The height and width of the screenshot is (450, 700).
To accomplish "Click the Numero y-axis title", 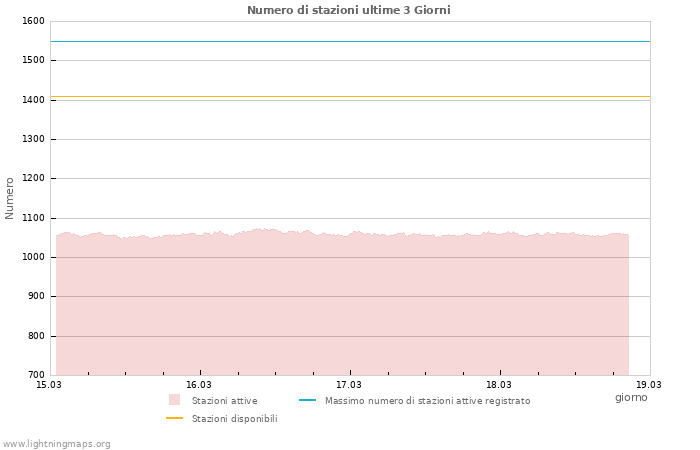I will [x=10, y=198].
